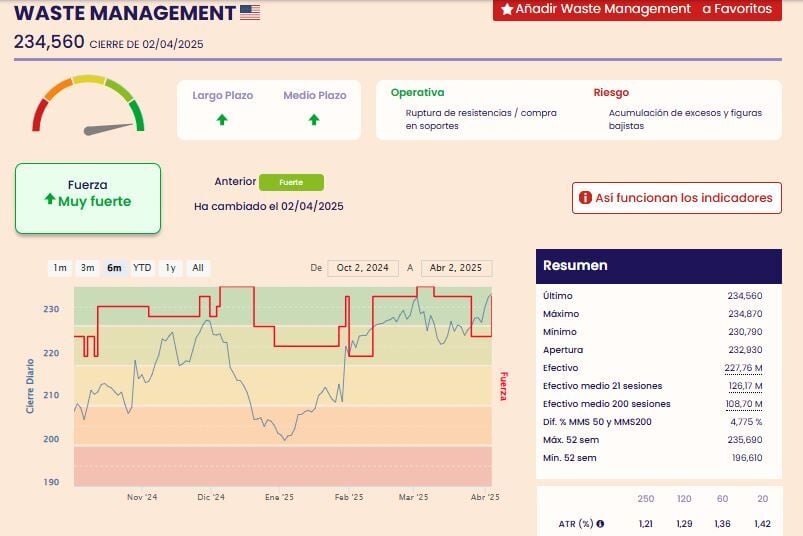This screenshot has height=536, width=803.
Task: Click the end date field Abr 2, 2025
Action: [456, 268]
